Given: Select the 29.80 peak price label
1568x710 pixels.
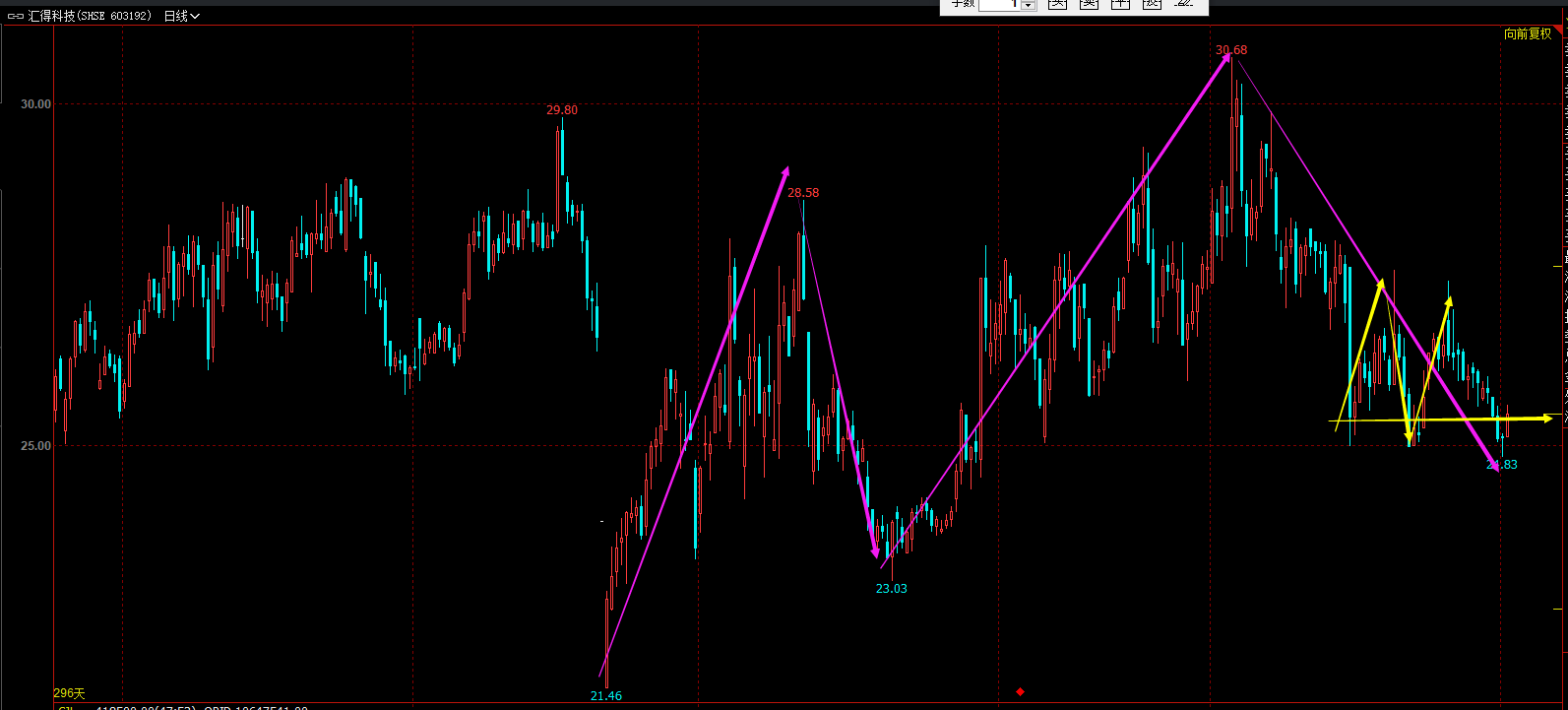Looking at the screenshot, I should pos(562,110).
